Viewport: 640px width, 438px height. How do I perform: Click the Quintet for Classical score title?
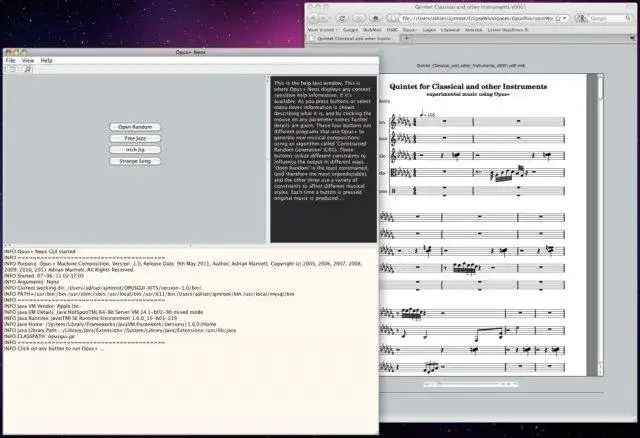click(x=468, y=87)
